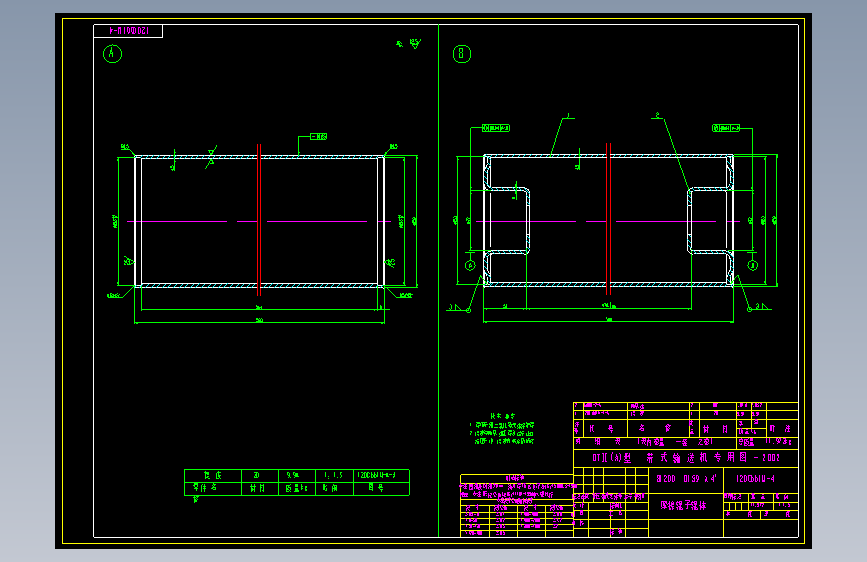Click balloon leader number 1 above view B

pos(568,116)
